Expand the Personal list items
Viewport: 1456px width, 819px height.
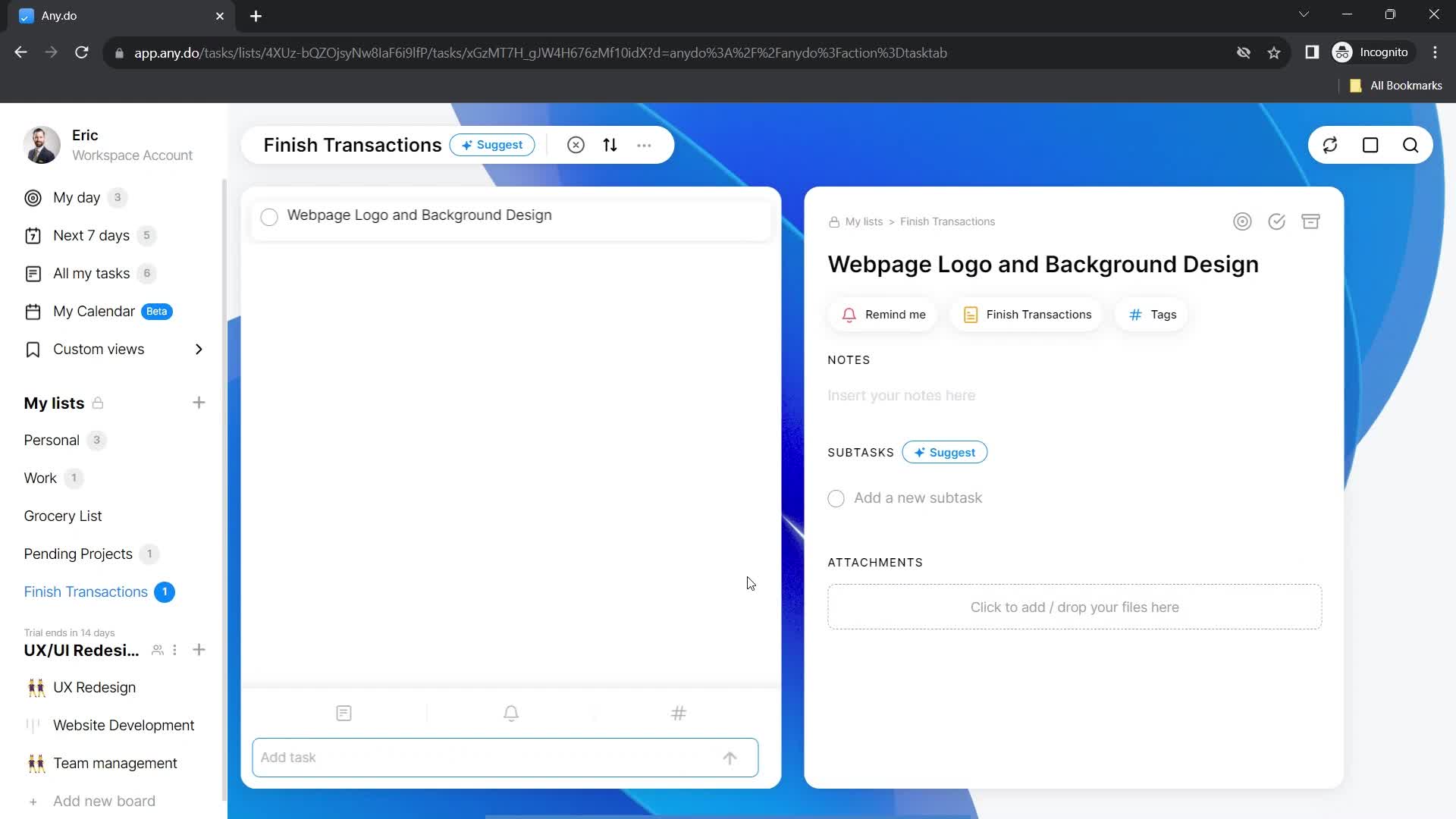(52, 440)
